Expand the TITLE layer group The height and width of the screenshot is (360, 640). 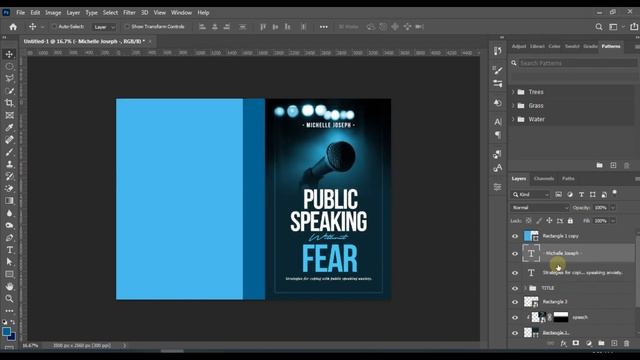coord(525,288)
